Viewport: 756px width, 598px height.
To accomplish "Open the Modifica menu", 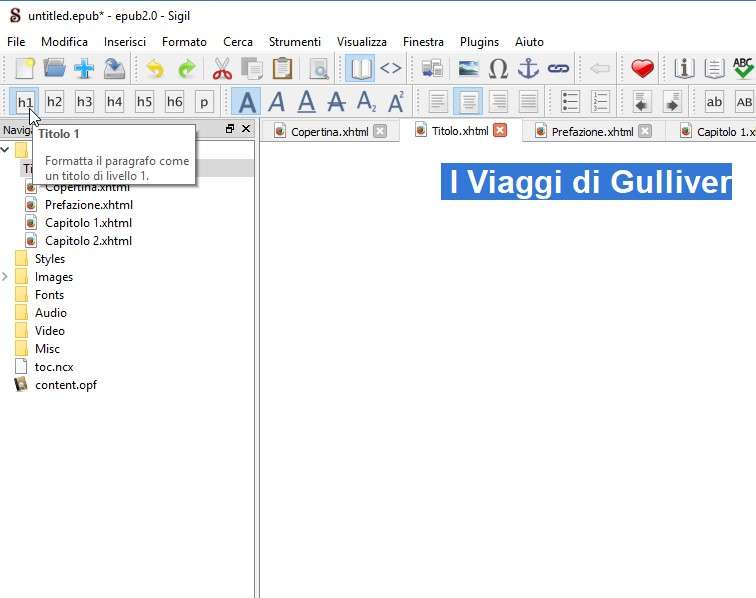I will coord(64,42).
